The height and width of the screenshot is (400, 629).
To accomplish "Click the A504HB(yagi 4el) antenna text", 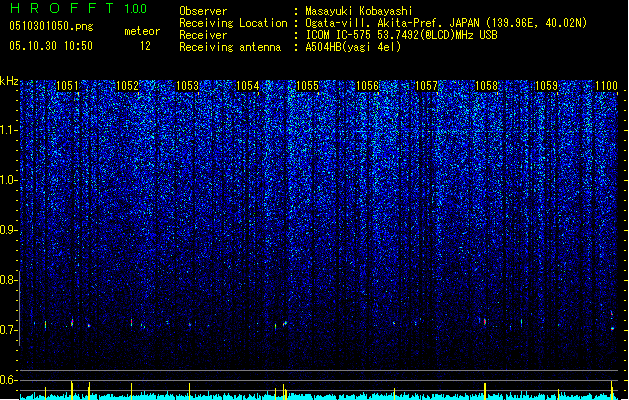I will (353, 47).
